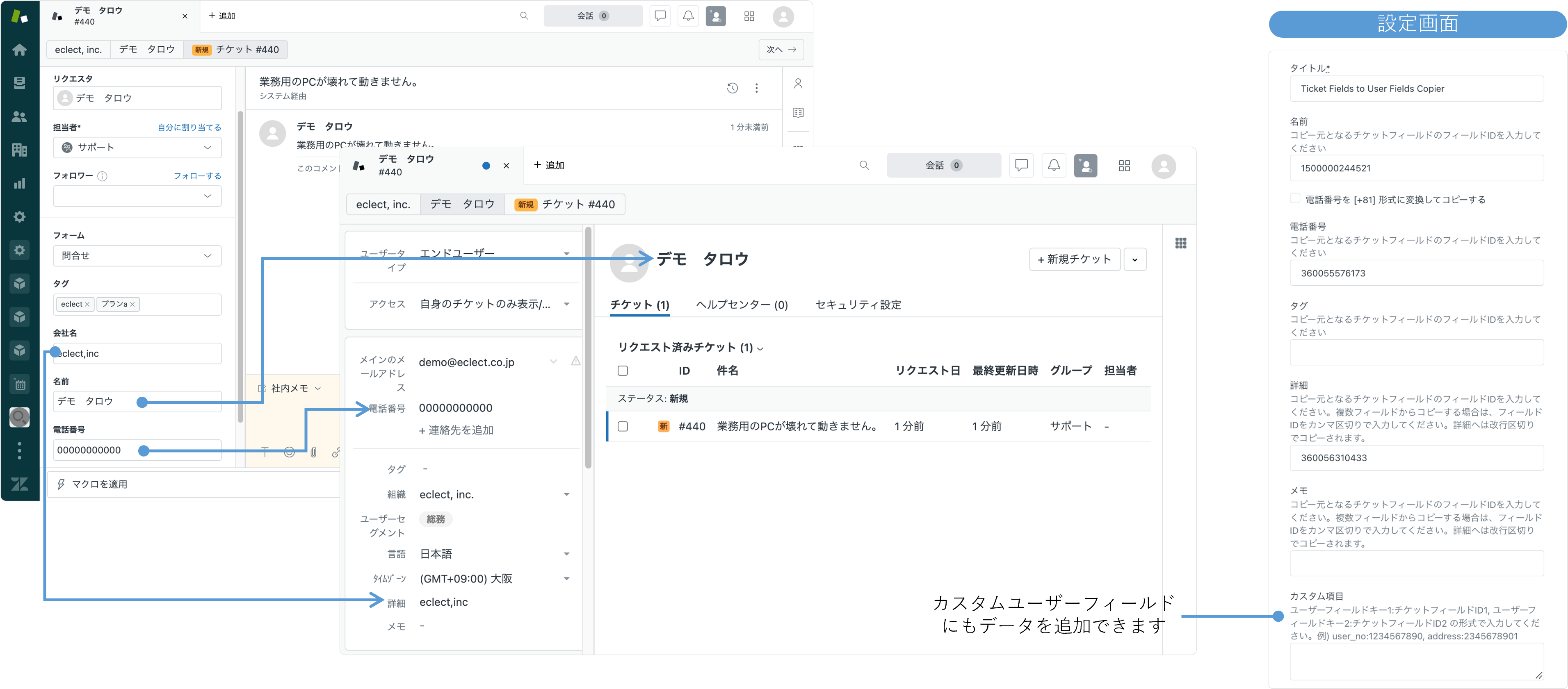Click the カスタム項目 textarea in settings

coord(1416,662)
